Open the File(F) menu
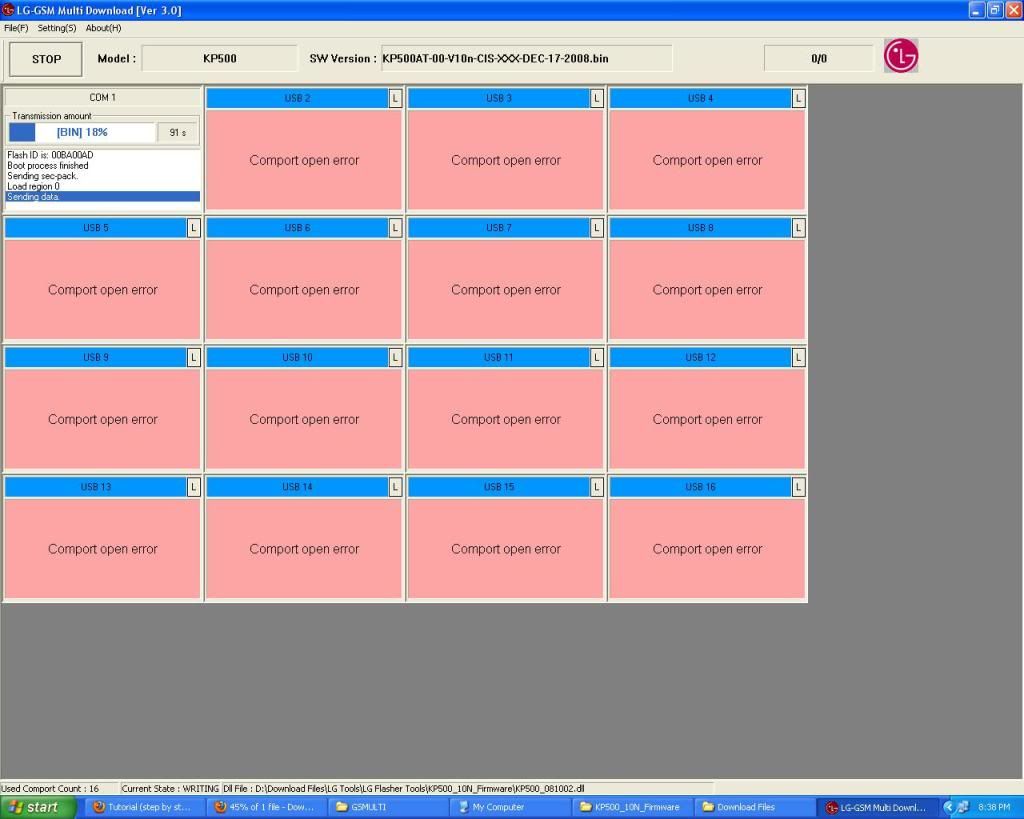The height and width of the screenshot is (819, 1024). click(x=16, y=28)
